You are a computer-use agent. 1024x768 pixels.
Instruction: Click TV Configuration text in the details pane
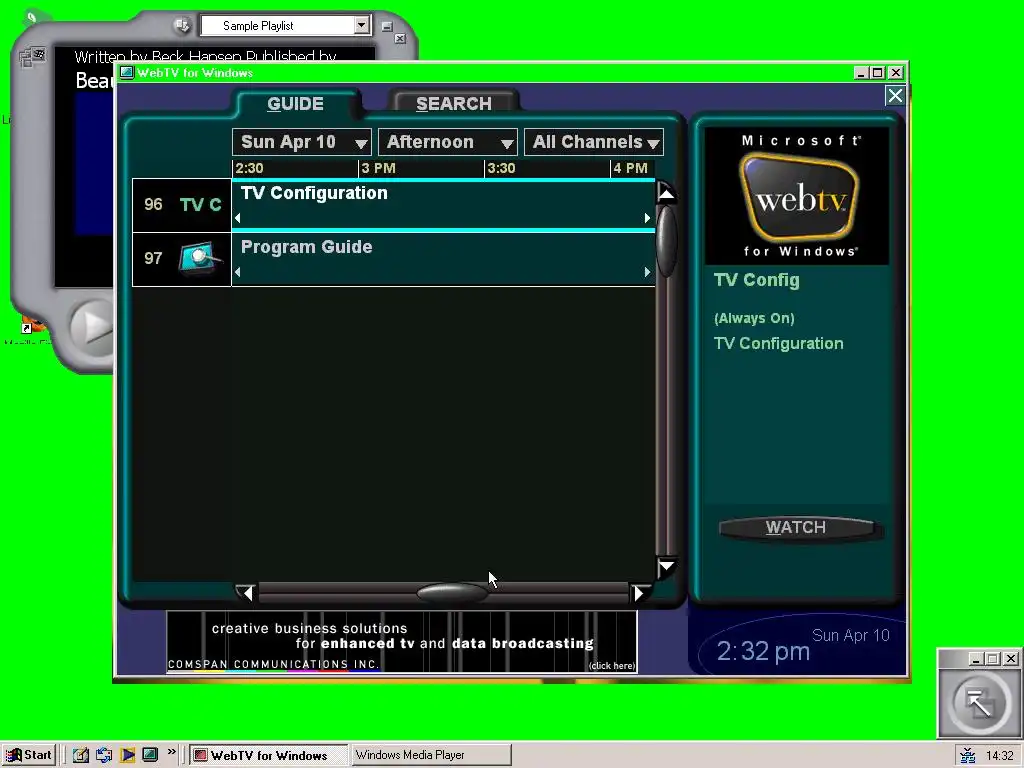pyautogui.click(x=778, y=344)
